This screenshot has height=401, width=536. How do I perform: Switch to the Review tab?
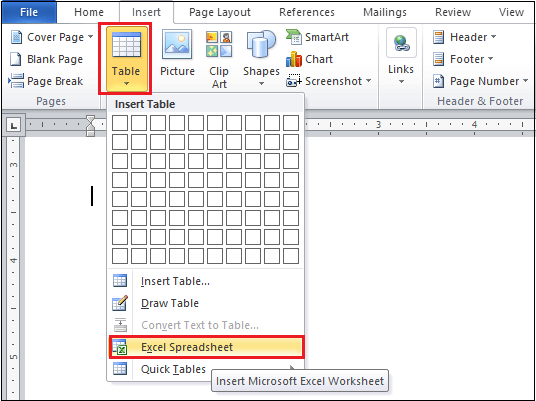pyautogui.click(x=453, y=12)
